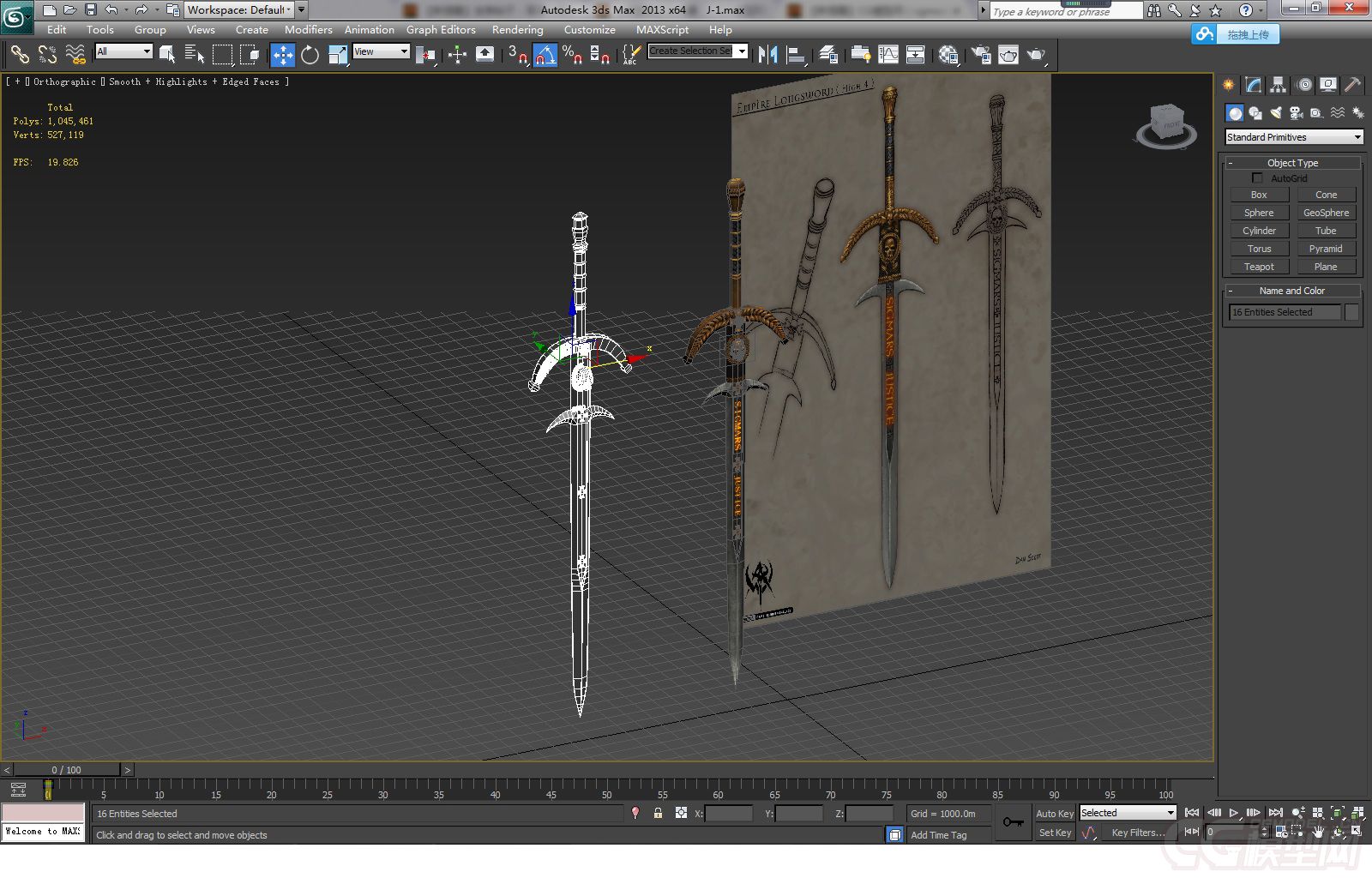Click the Use Pivot Point Center icon
1372x878 pixels.
[425, 55]
